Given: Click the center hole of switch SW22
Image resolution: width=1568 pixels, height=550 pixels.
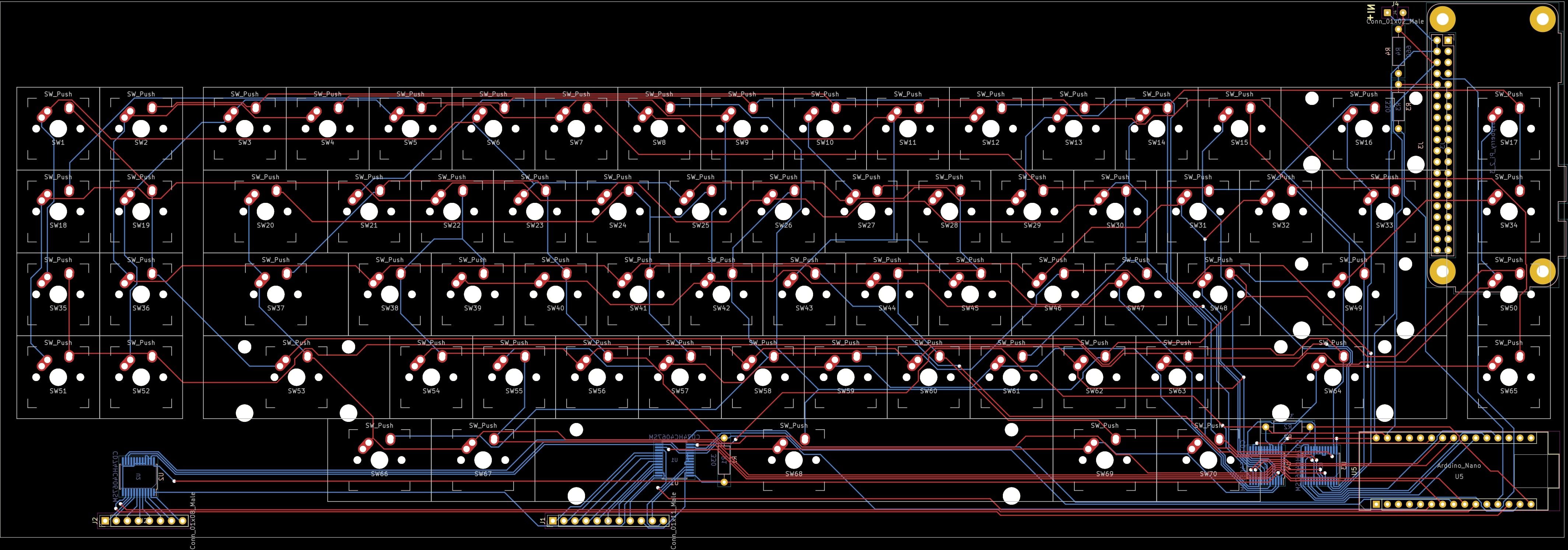Looking at the screenshot, I should [452, 212].
